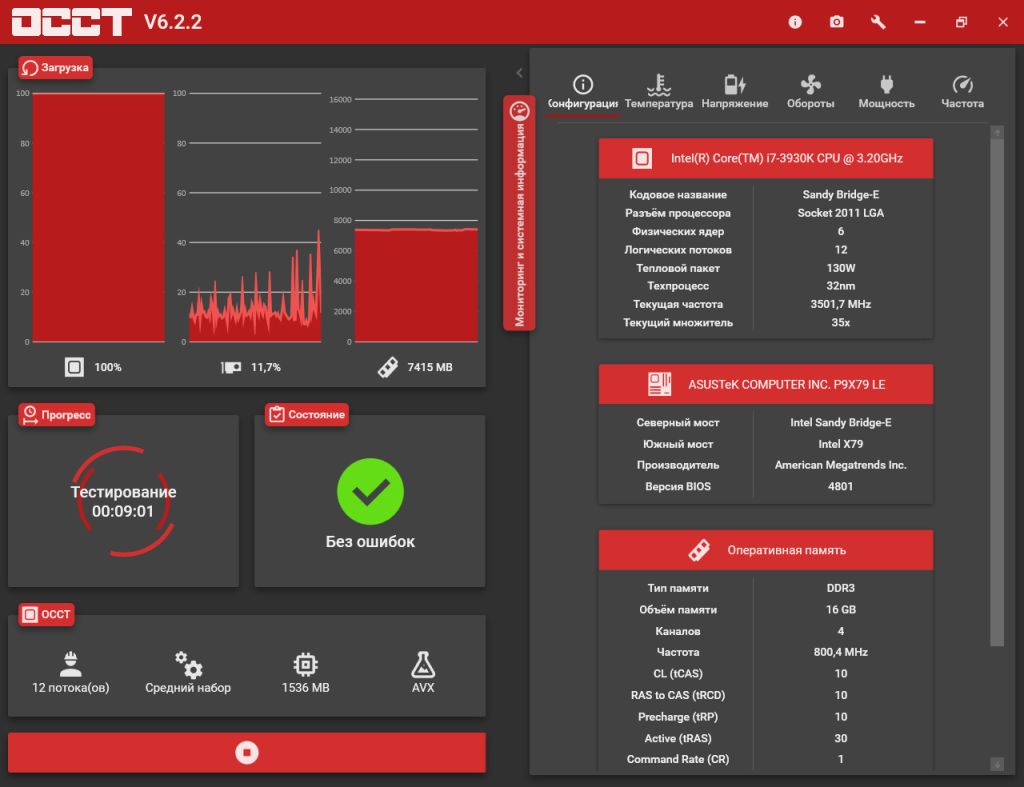
Task: Click the 3501,7 MHz current frequency value
Action: tap(840, 304)
